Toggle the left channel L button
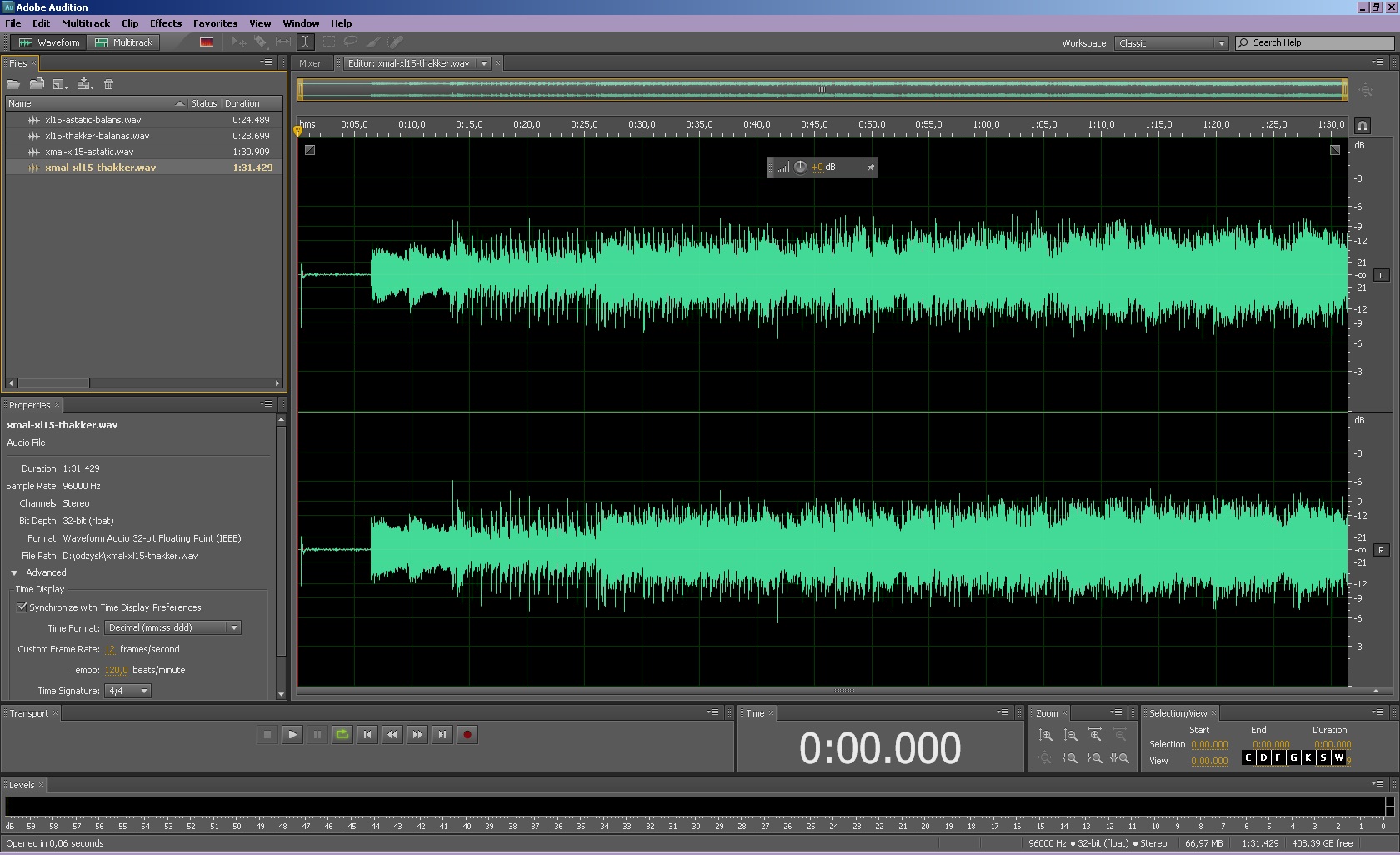The height and width of the screenshot is (855, 1400). pyautogui.click(x=1381, y=276)
